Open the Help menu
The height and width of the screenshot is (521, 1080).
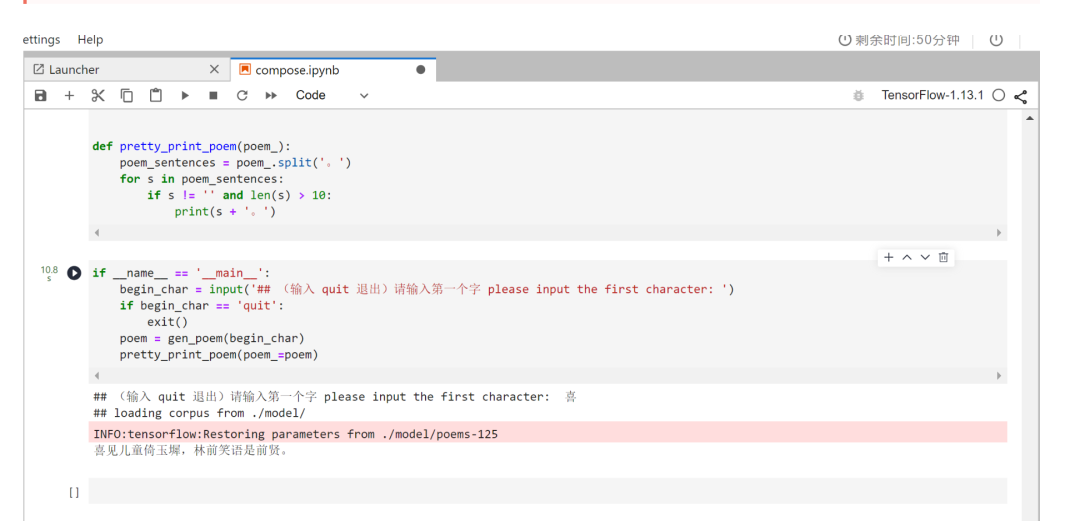tap(90, 40)
